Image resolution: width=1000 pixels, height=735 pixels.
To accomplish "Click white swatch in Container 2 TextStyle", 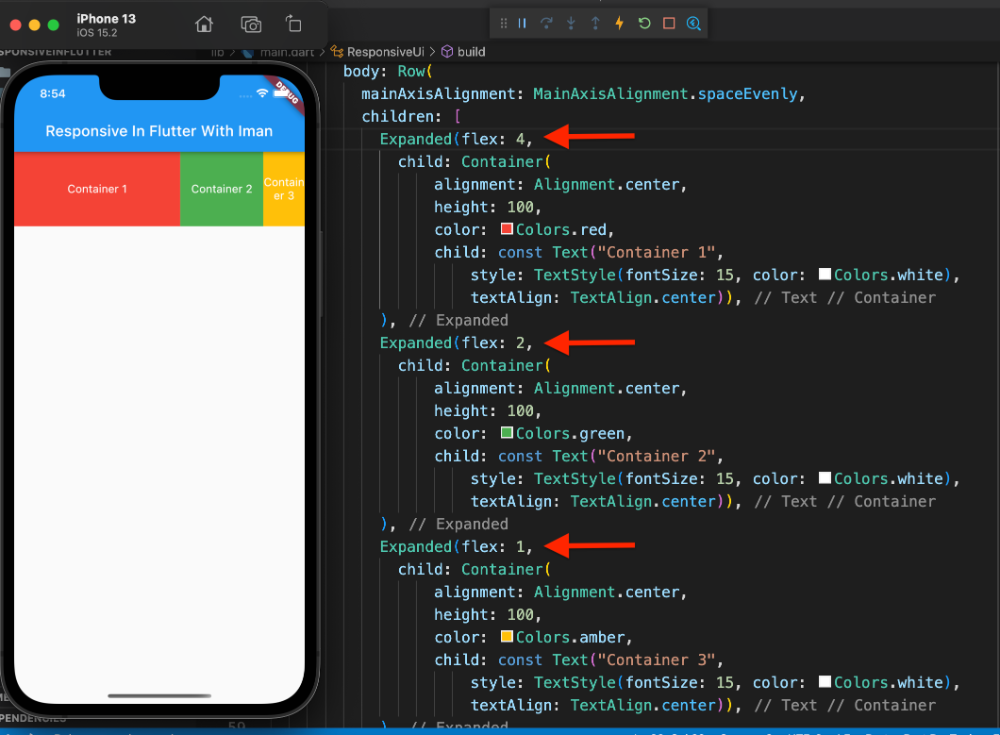I will click(x=825, y=478).
